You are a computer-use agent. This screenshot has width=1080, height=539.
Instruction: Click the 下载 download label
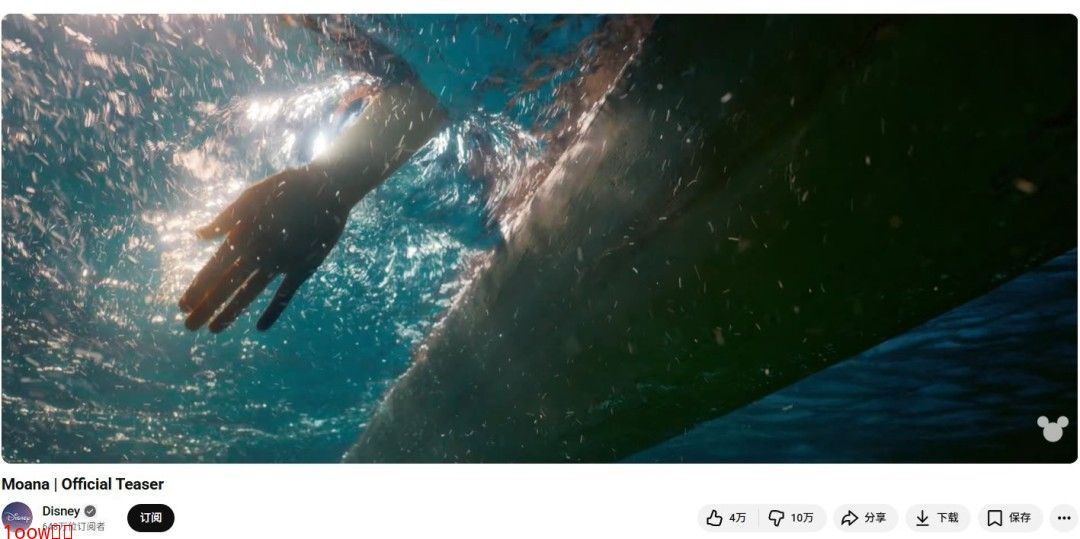point(948,518)
